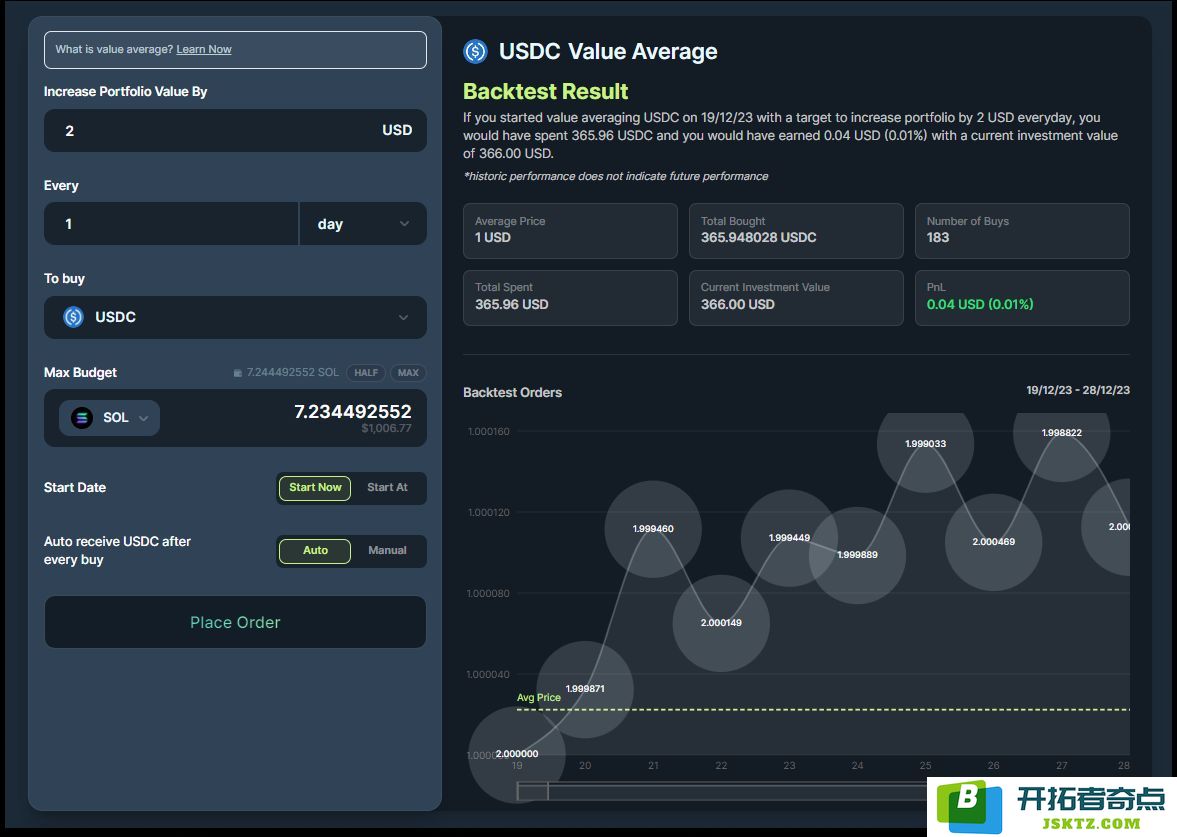Select the 1.999460 order bubble
The width and height of the screenshot is (1177, 837).
tap(653, 529)
